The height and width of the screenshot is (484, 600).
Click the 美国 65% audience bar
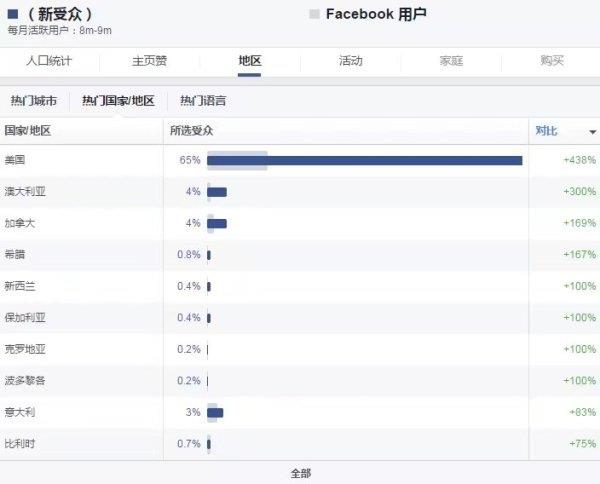click(364, 160)
